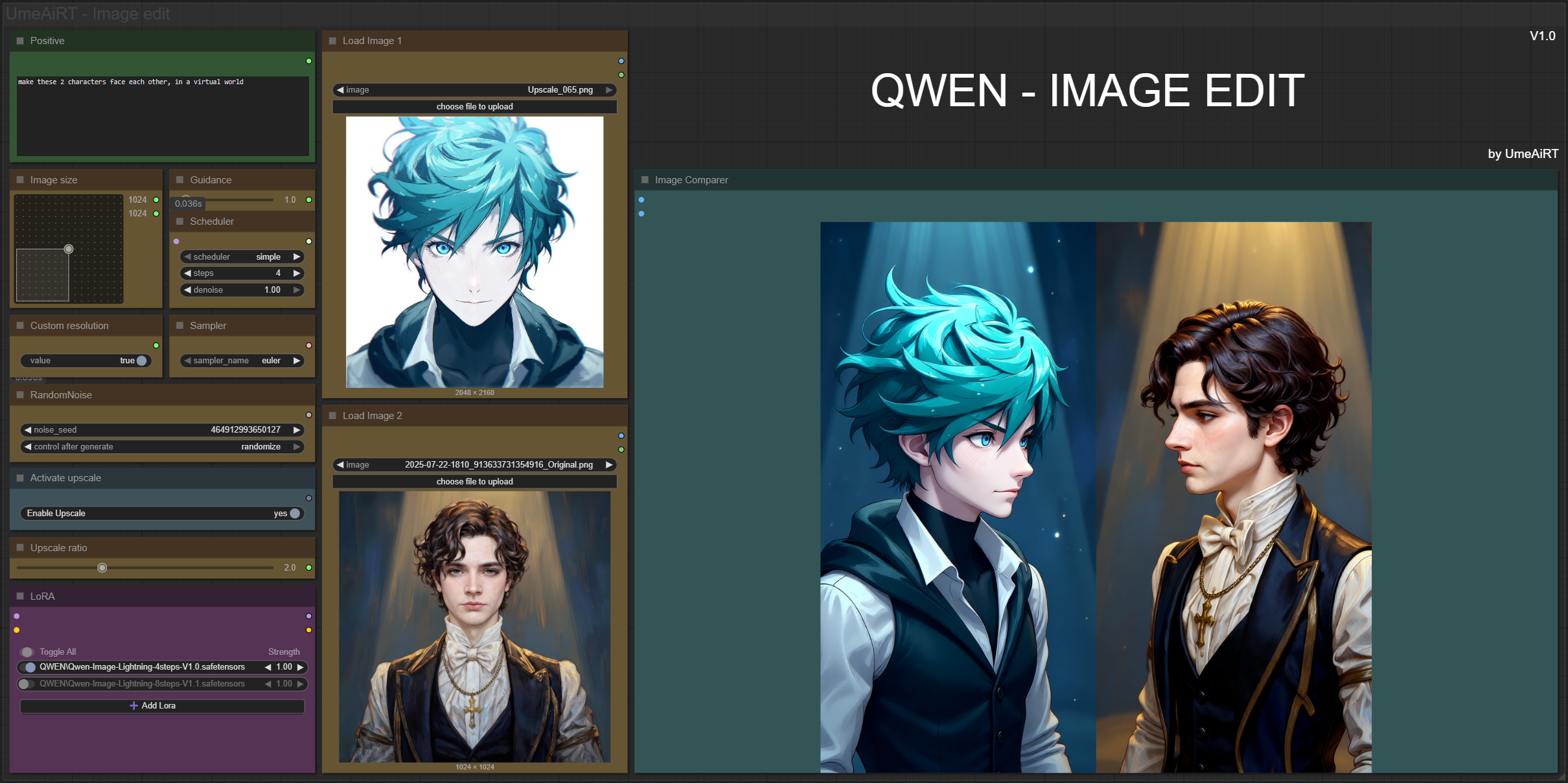
Task: Collapse the Sampler node header dot
Action: click(x=180, y=326)
